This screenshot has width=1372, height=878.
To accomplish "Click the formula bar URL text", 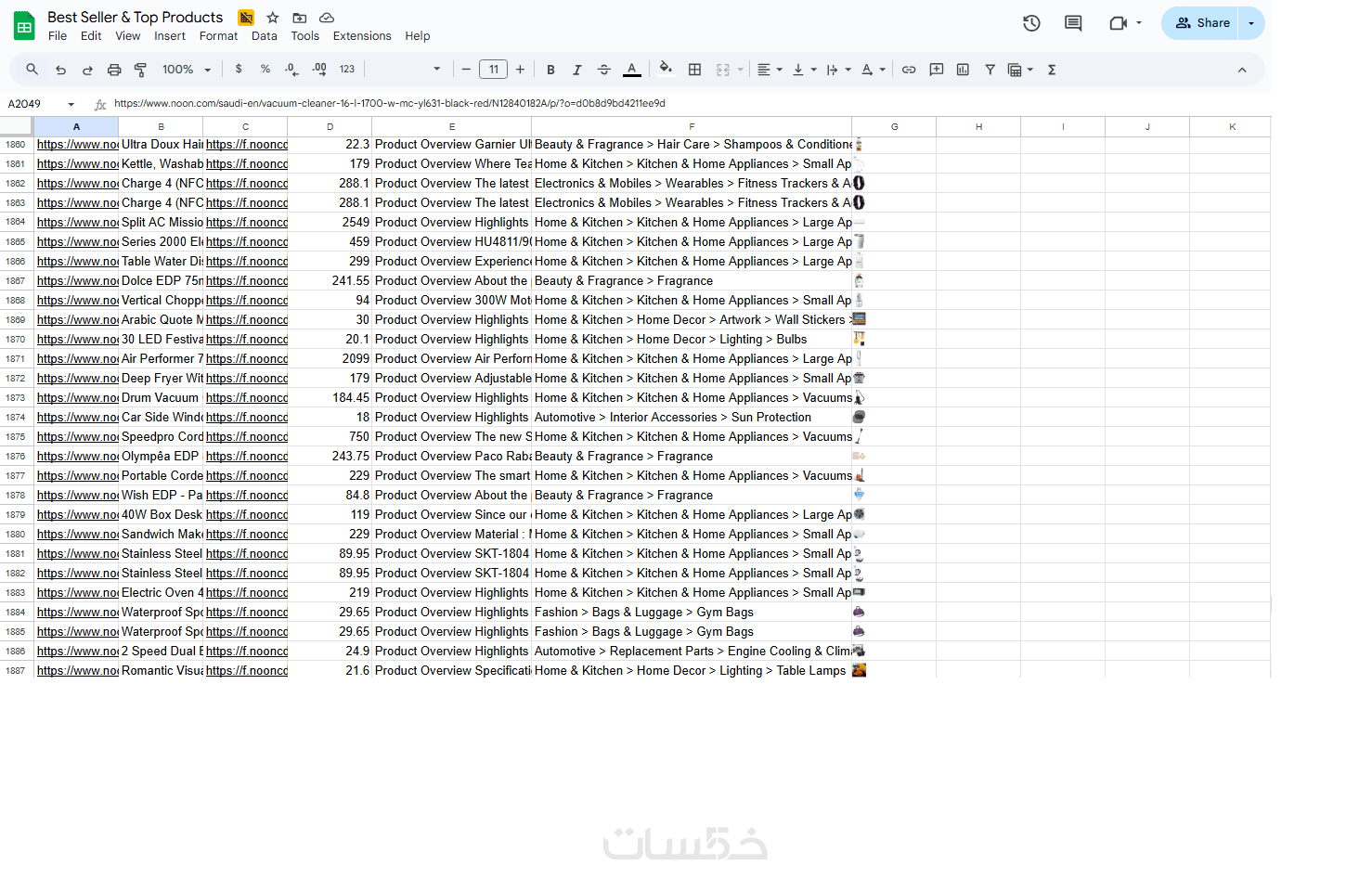I will [x=390, y=104].
